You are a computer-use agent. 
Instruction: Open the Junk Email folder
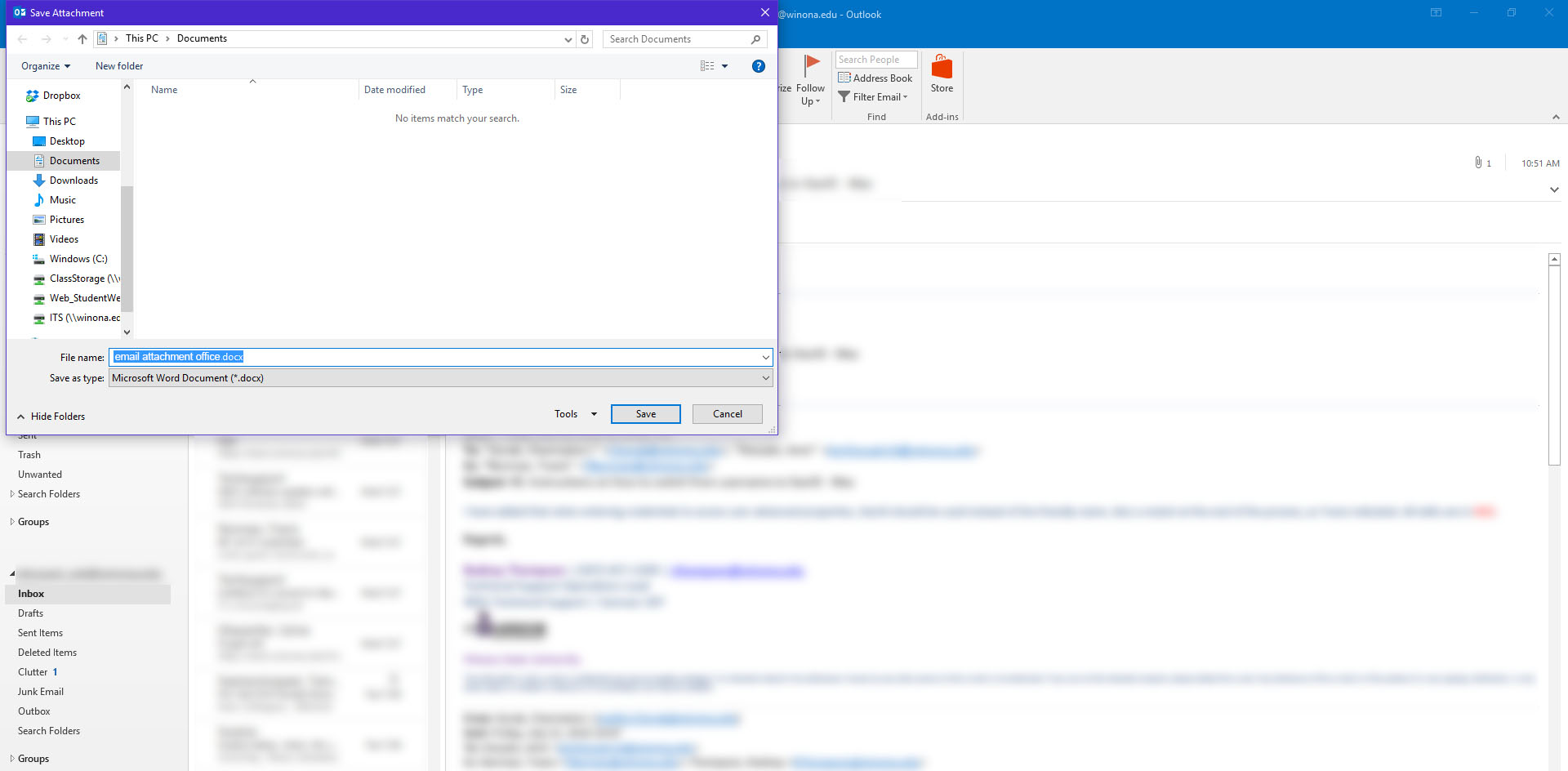(41, 692)
